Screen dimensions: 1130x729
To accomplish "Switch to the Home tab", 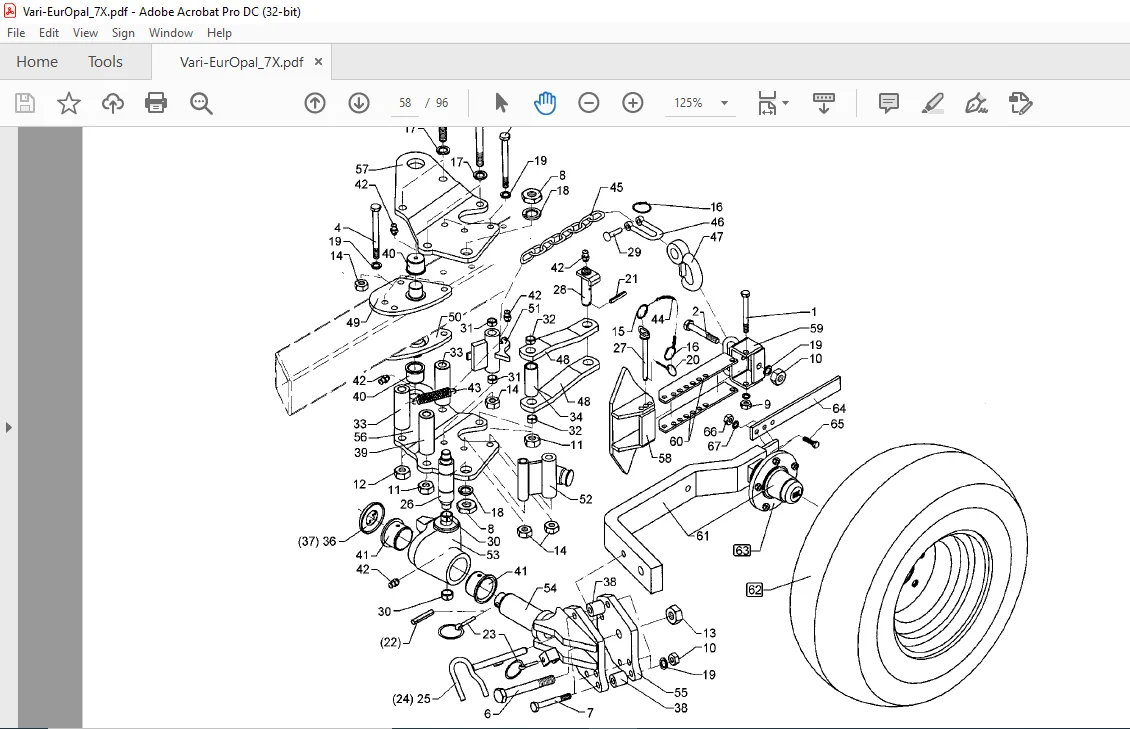I will (37, 62).
